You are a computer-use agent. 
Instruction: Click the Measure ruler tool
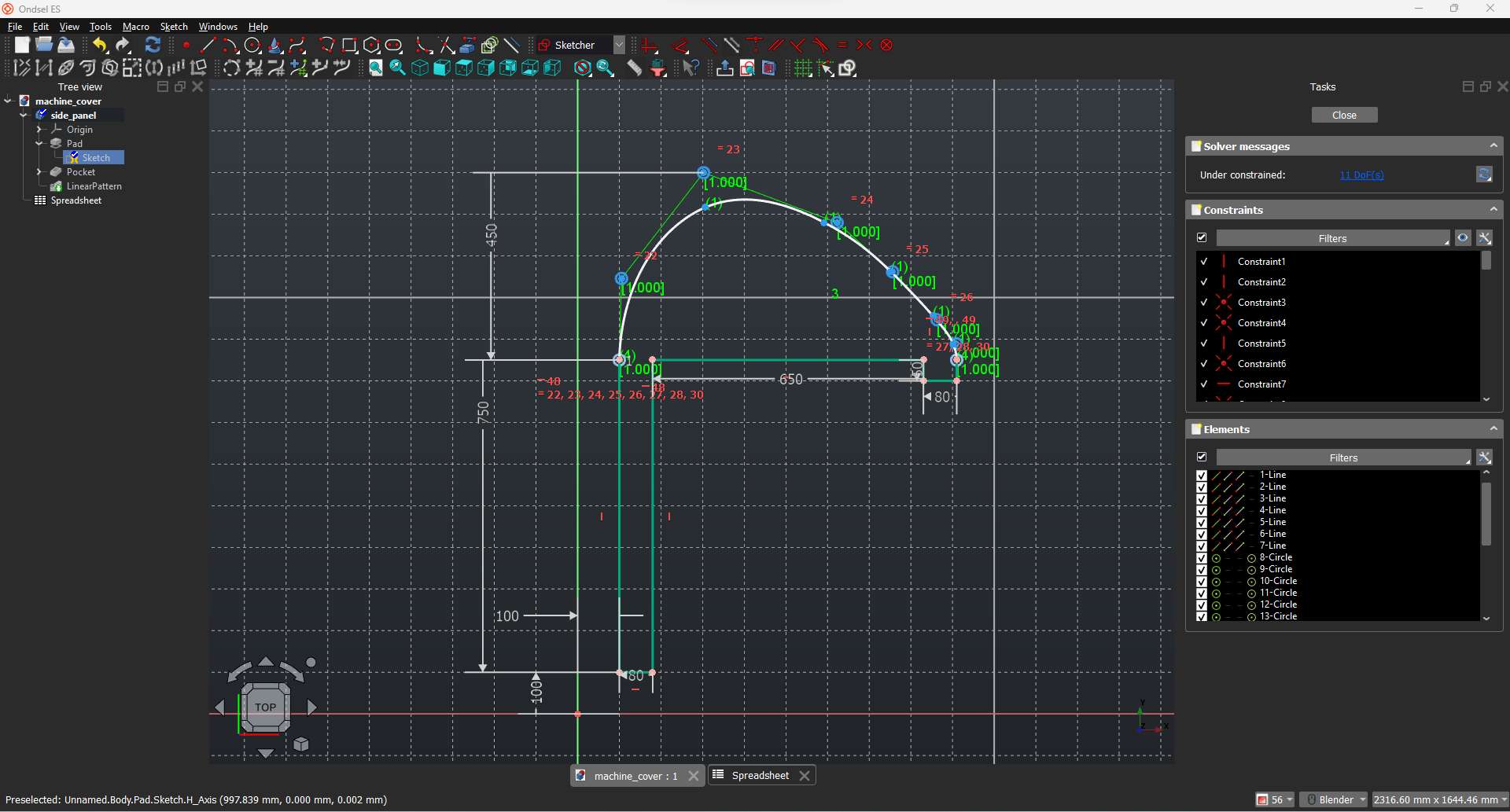pyautogui.click(x=634, y=68)
